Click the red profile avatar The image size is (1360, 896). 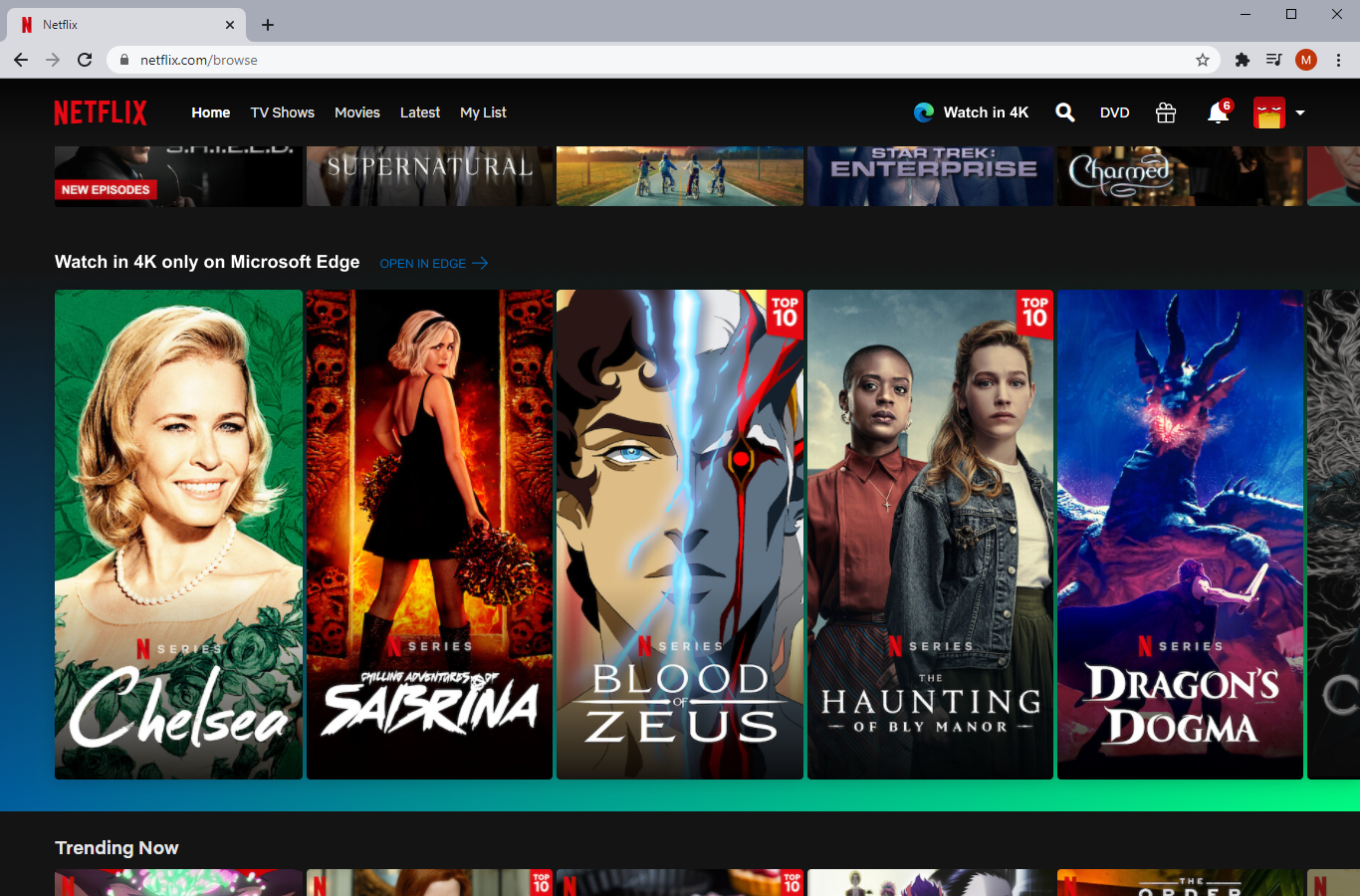tap(1269, 112)
